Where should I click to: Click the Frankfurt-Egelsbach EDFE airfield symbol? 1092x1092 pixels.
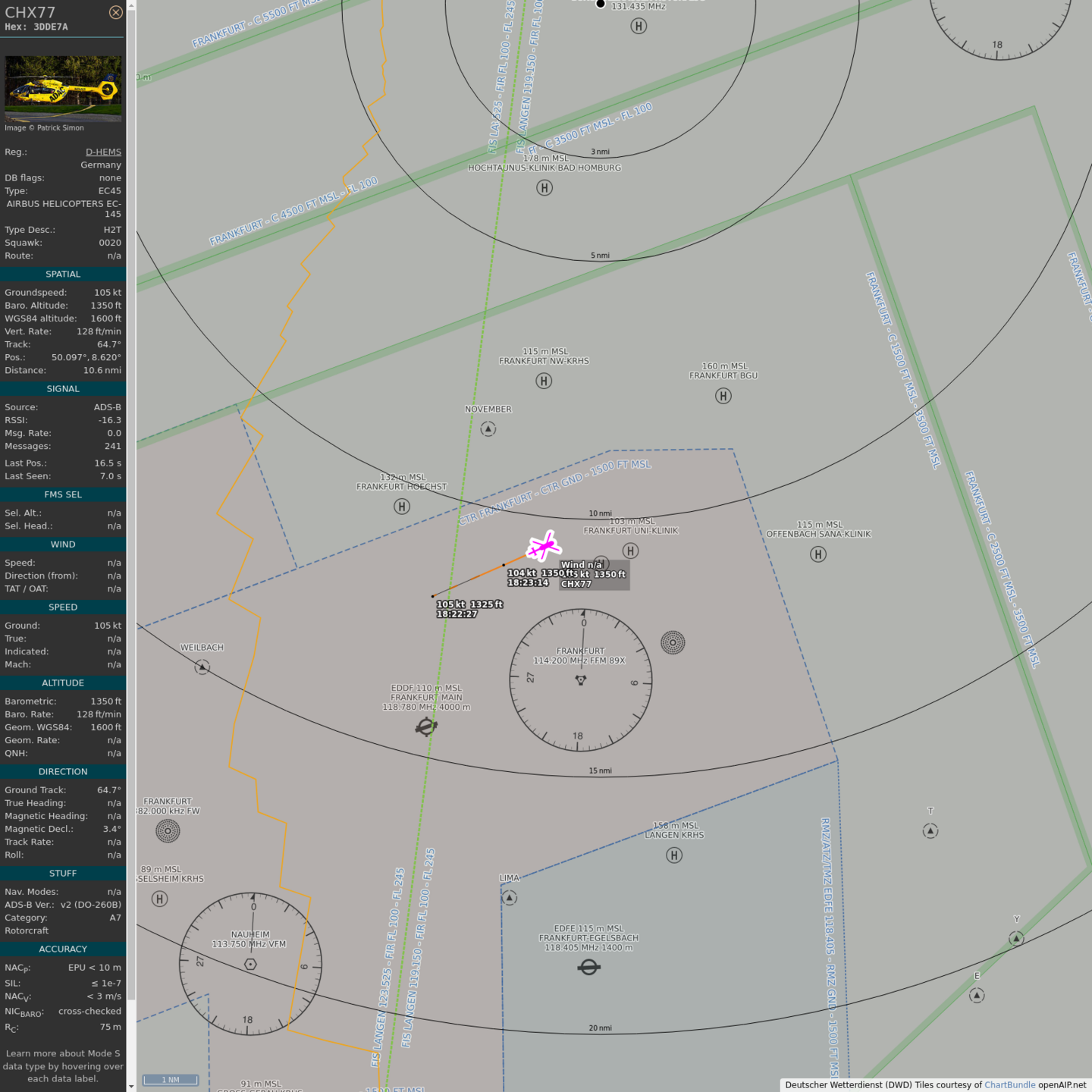coord(588,967)
